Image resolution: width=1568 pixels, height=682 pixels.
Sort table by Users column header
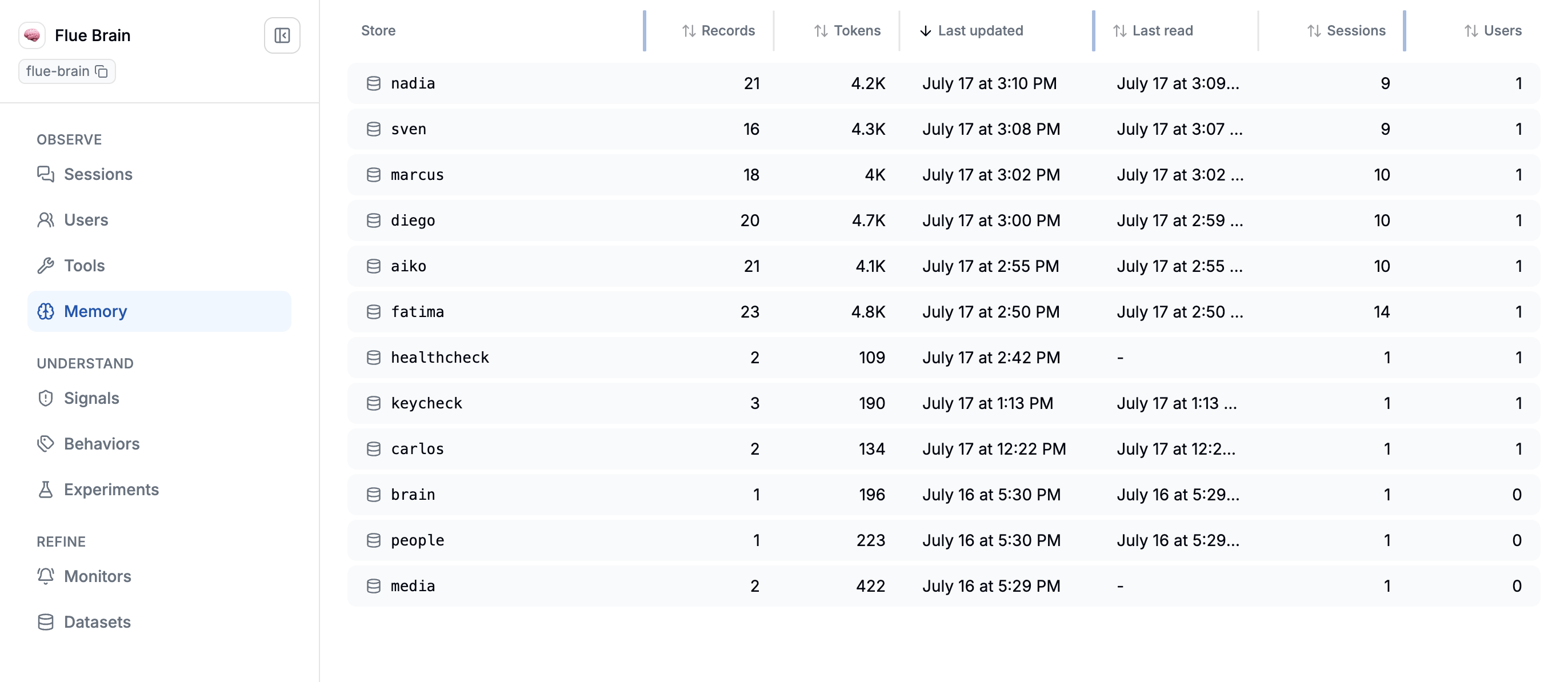click(1493, 30)
